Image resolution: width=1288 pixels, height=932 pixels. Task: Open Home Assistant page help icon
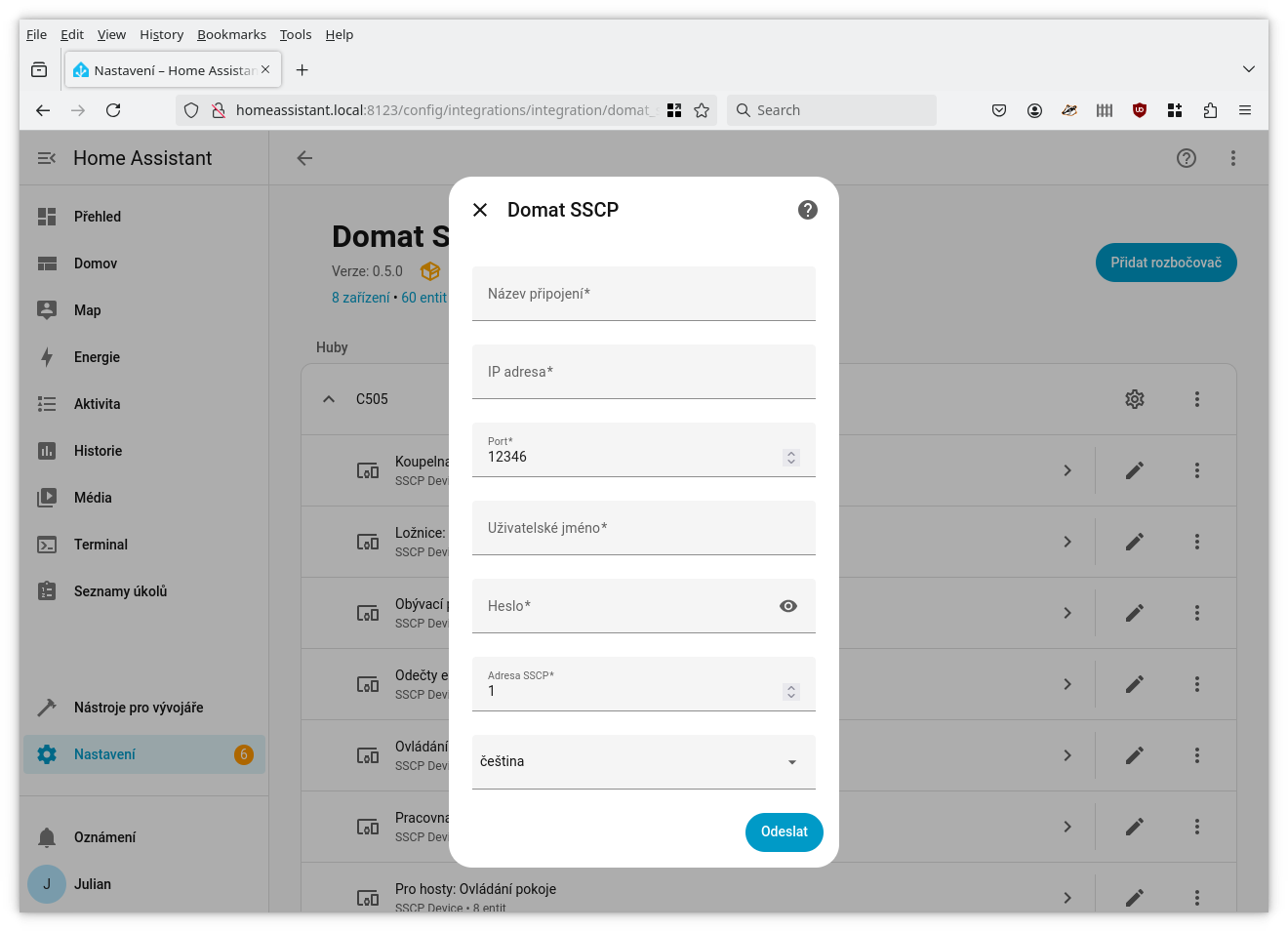(x=1187, y=158)
